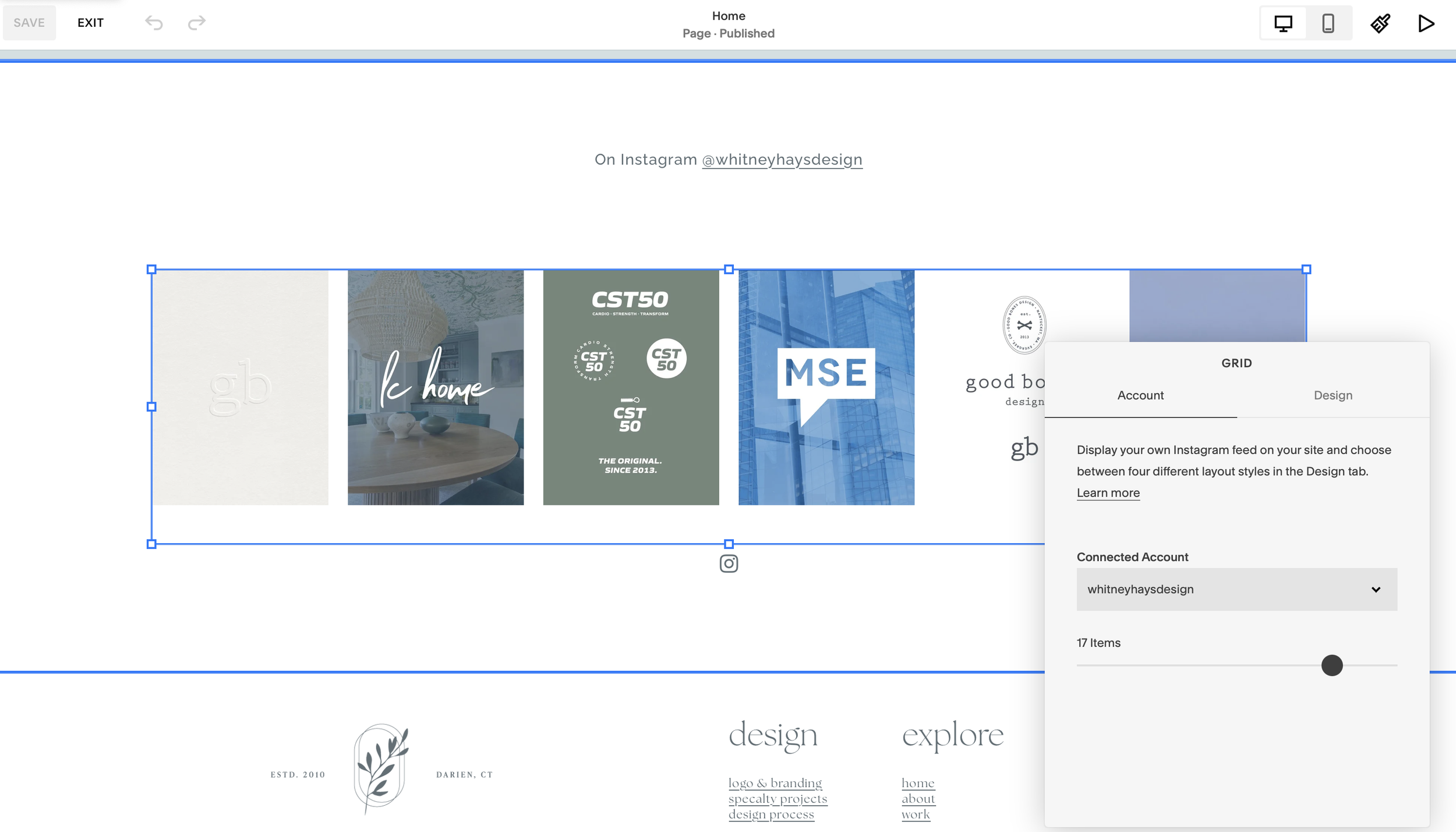This screenshot has height=832, width=1456.
Task: Click the Instagram logo icon
Action: click(729, 564)
